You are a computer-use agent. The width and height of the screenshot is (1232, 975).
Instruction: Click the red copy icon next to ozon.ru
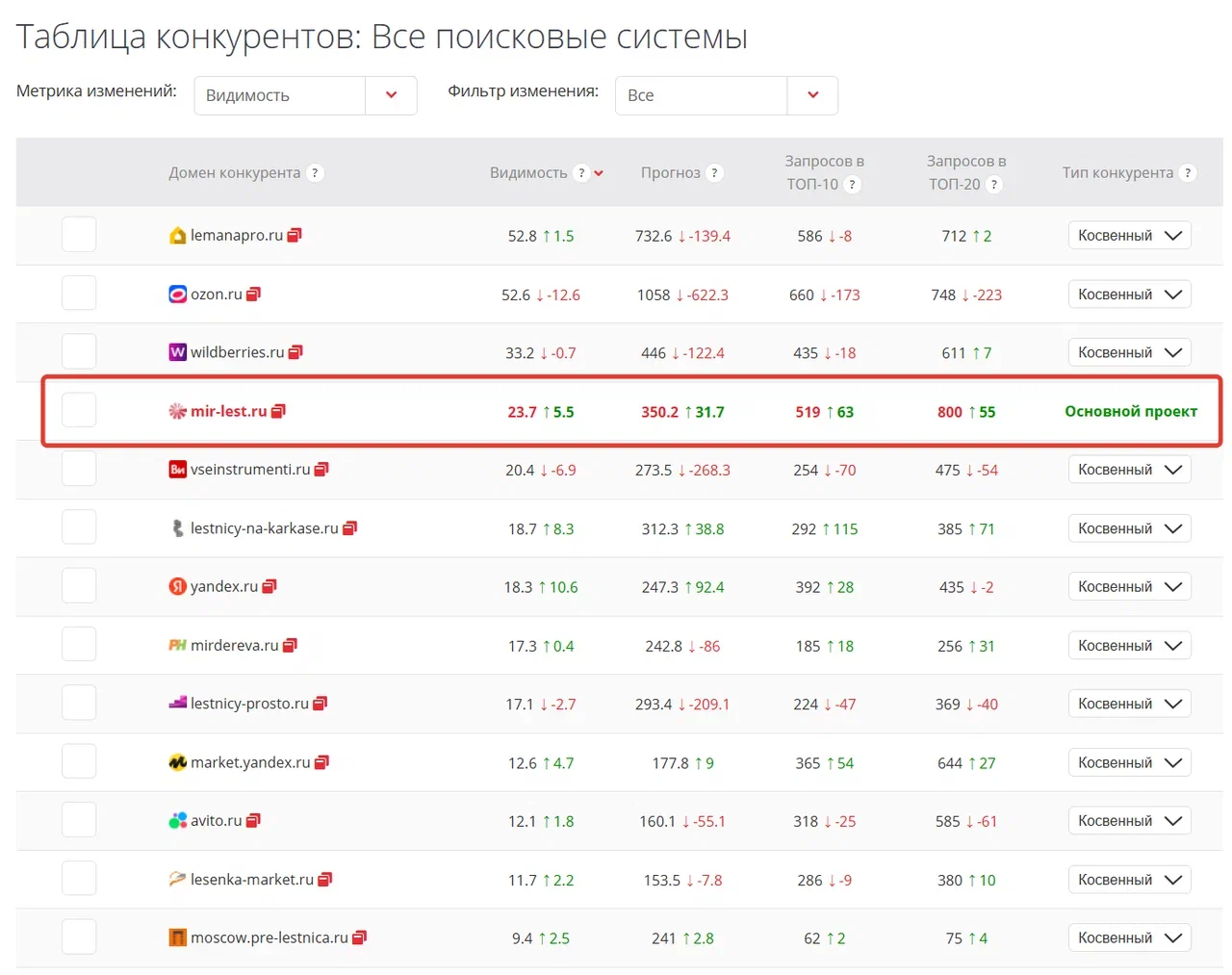coord(253,294)
